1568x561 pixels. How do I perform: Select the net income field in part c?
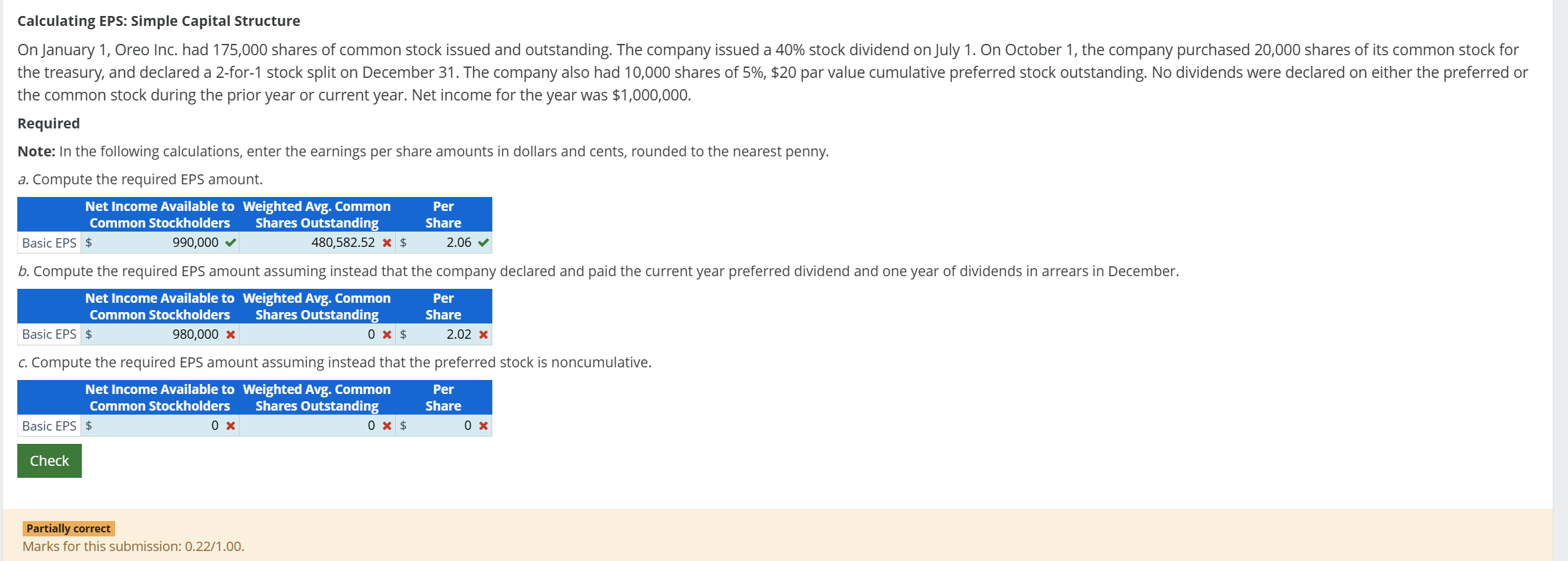pyautogui.click(x=160, y=425)
